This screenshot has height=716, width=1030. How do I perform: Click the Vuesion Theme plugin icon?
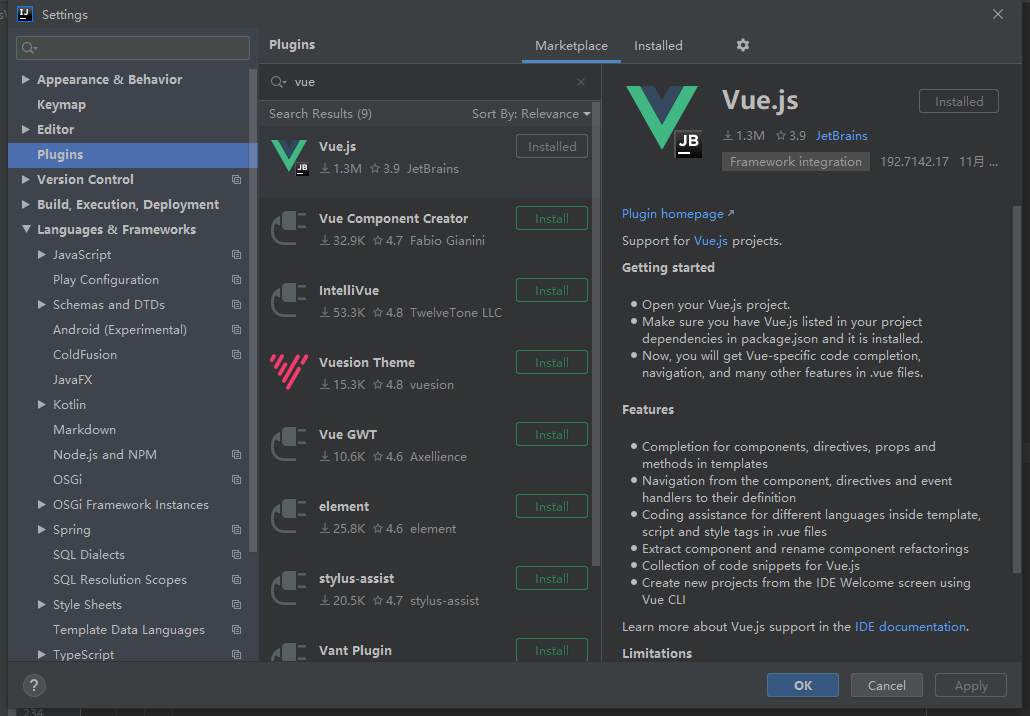point(290,372)
